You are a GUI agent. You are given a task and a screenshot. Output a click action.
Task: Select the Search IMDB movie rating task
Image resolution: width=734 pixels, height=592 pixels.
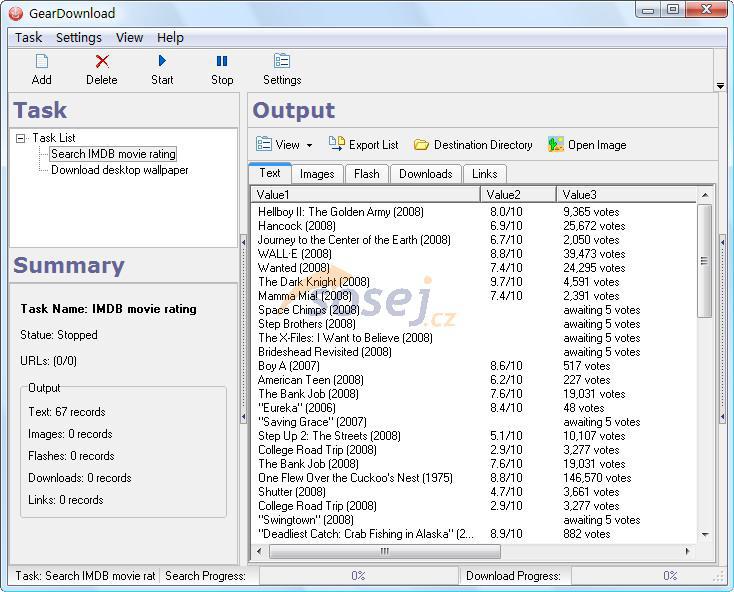(113, 154)
